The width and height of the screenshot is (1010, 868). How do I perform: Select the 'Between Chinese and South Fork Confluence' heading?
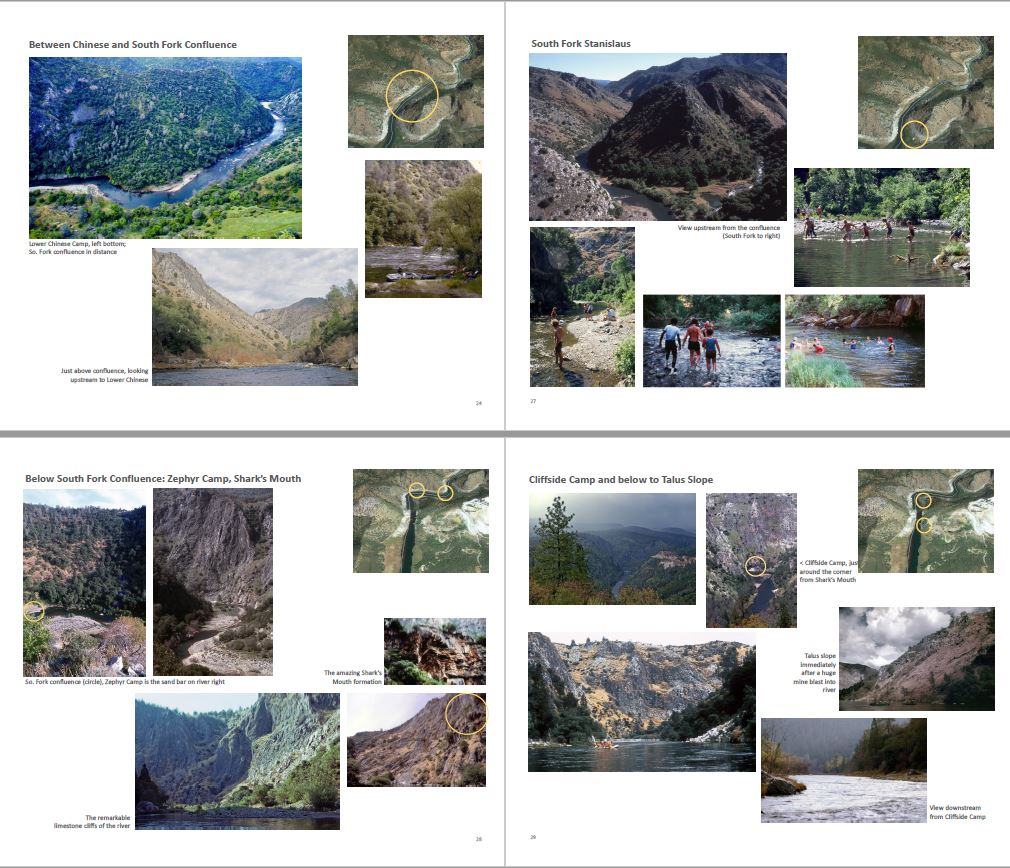tap(133, 44)
